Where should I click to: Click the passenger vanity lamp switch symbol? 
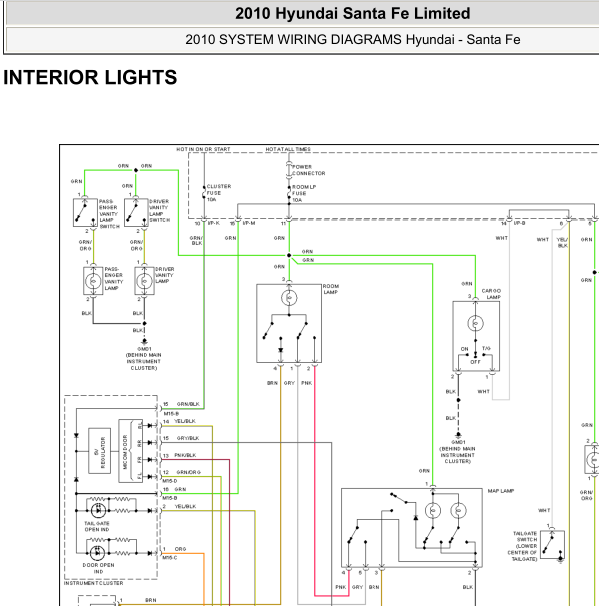coord(85,212)
